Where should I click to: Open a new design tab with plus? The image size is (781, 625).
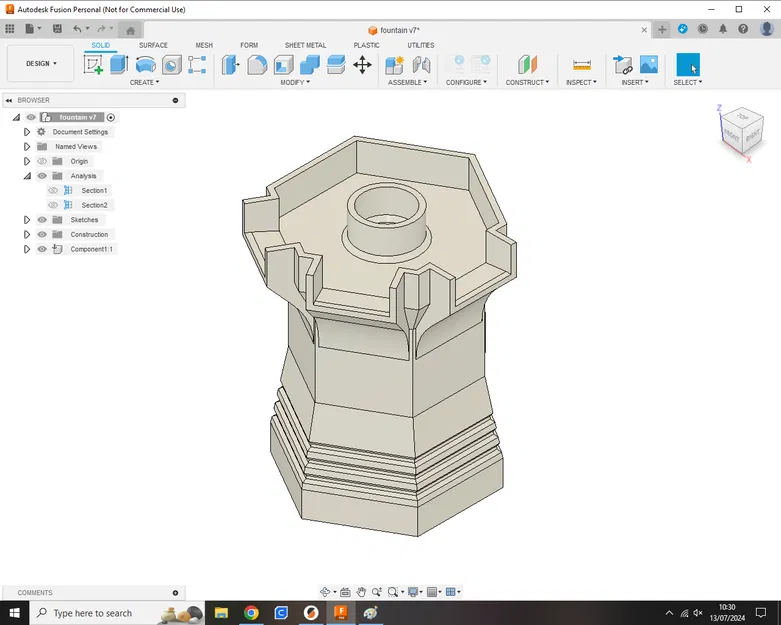coord(662,29)
